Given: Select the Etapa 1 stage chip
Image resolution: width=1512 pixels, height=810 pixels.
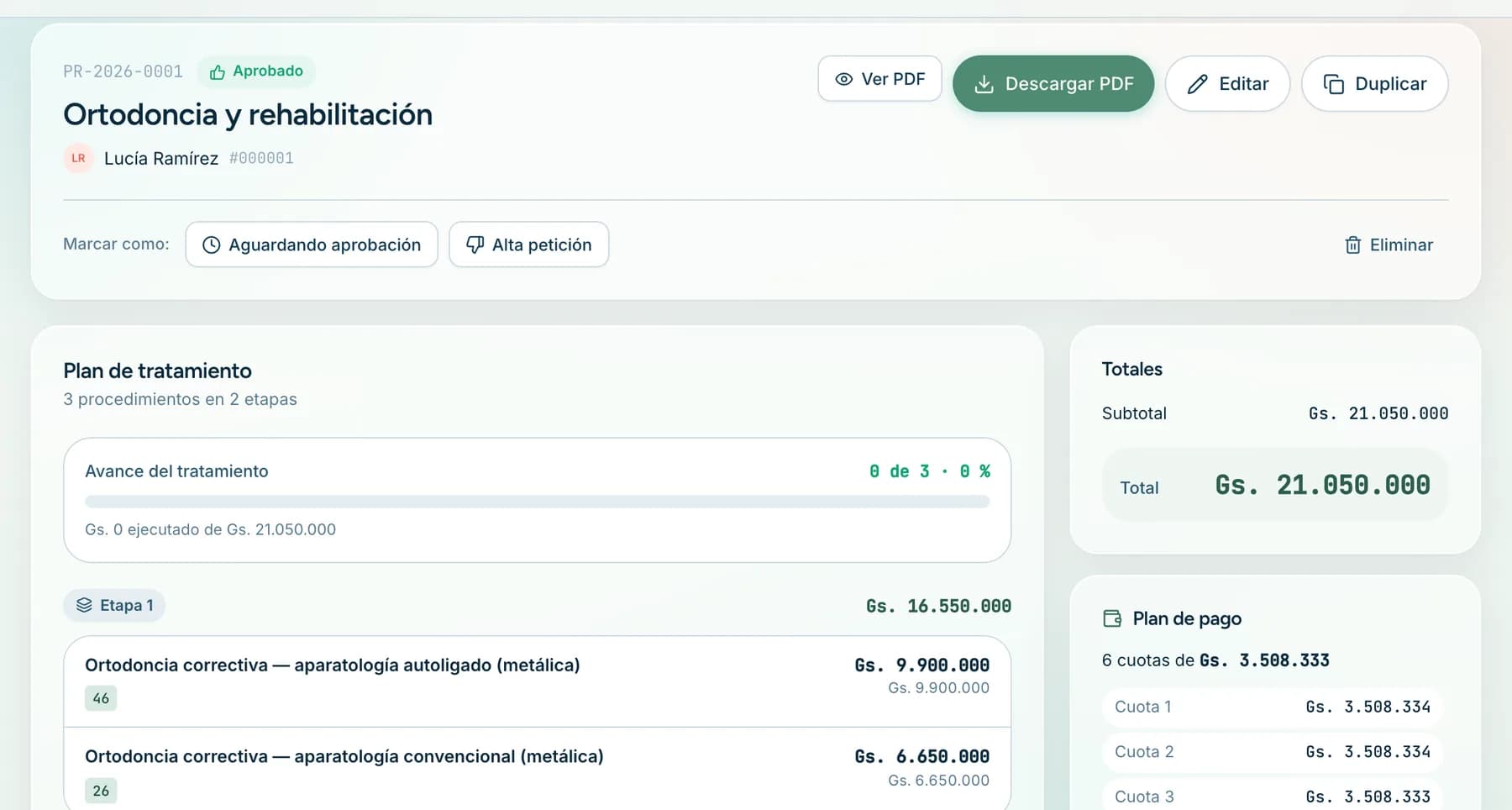Looking at the screenshot, I should (x=114, y=605).
